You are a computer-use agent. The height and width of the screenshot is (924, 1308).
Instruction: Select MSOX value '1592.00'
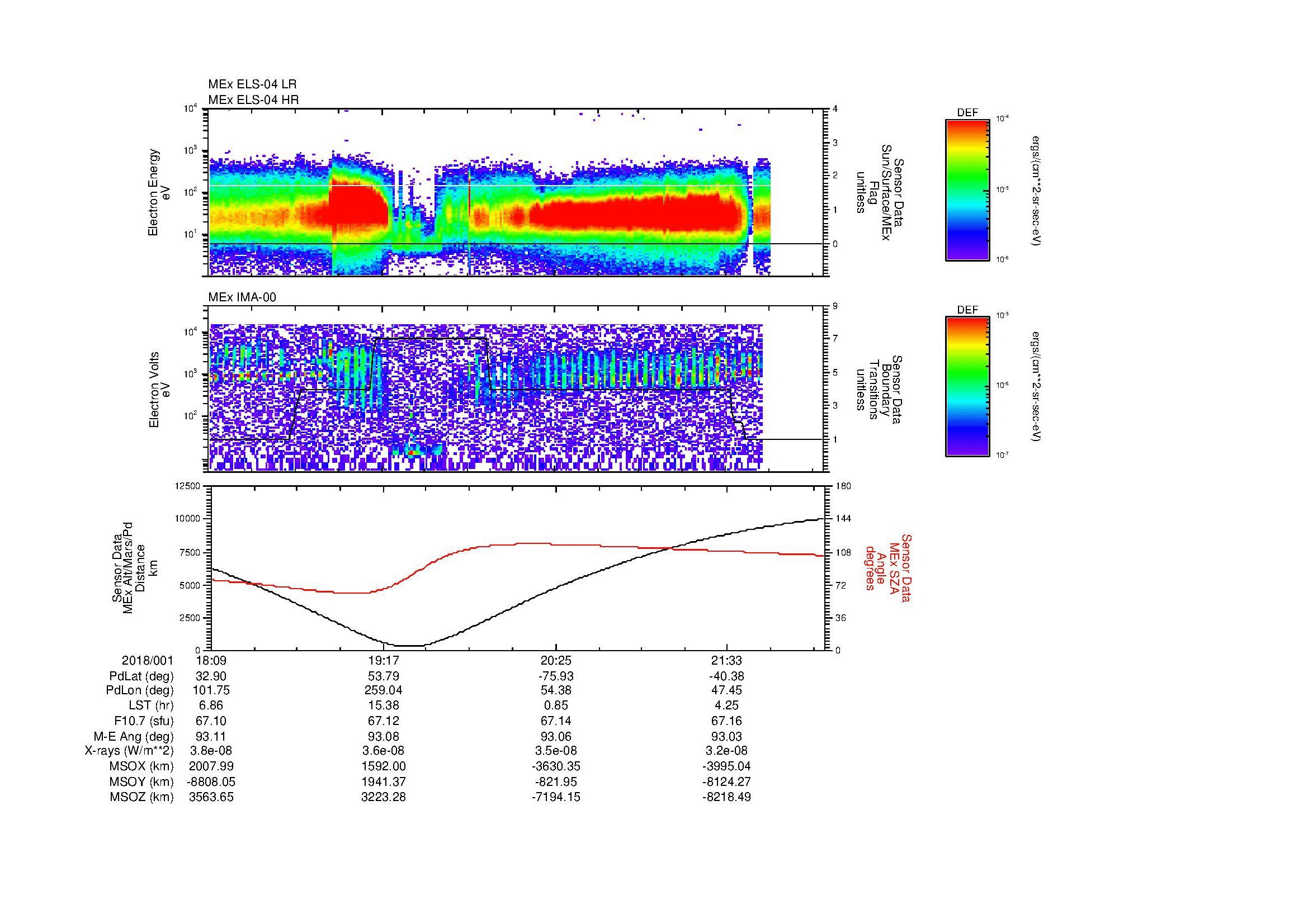click(x=384, y=766)
